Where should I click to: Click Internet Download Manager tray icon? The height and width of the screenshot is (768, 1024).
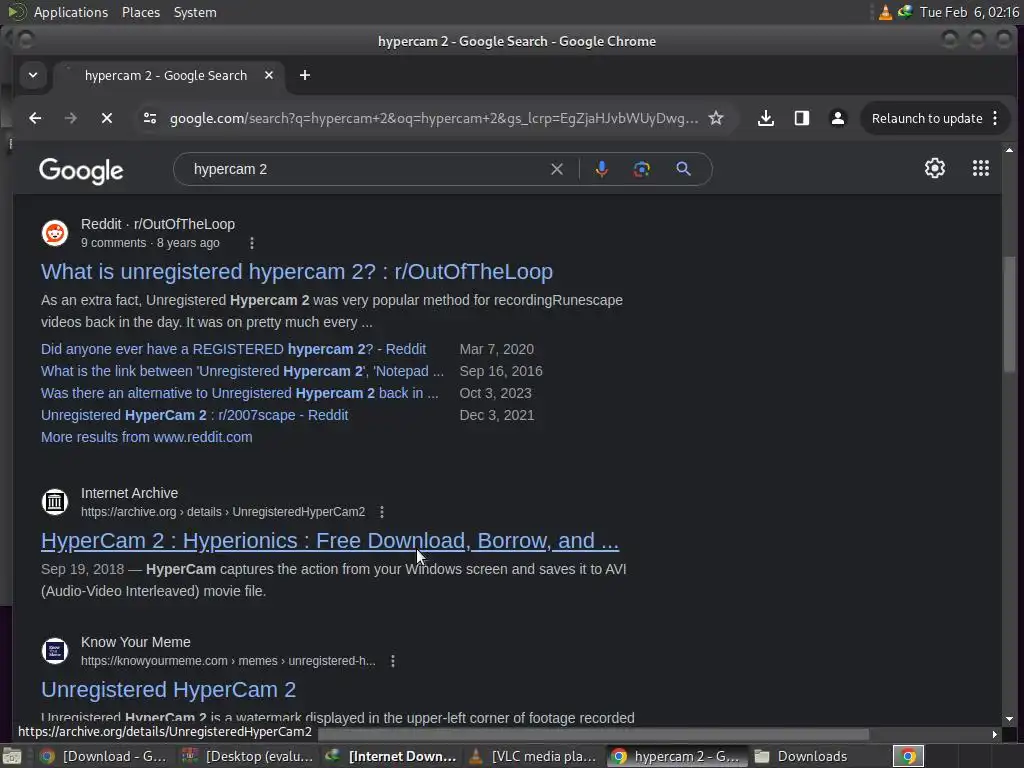pyautogui.click(x=904, y=12)
